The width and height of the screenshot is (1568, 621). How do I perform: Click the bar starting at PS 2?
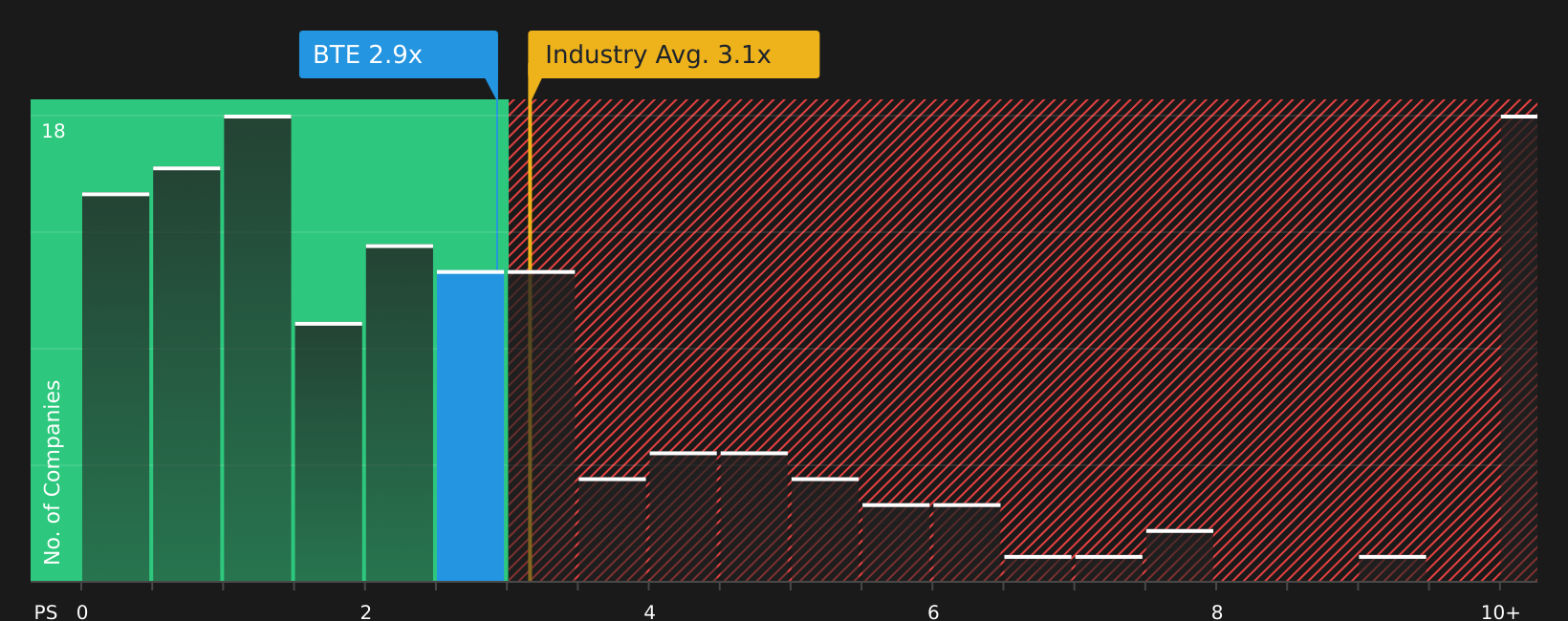click(x=400, y=414)
